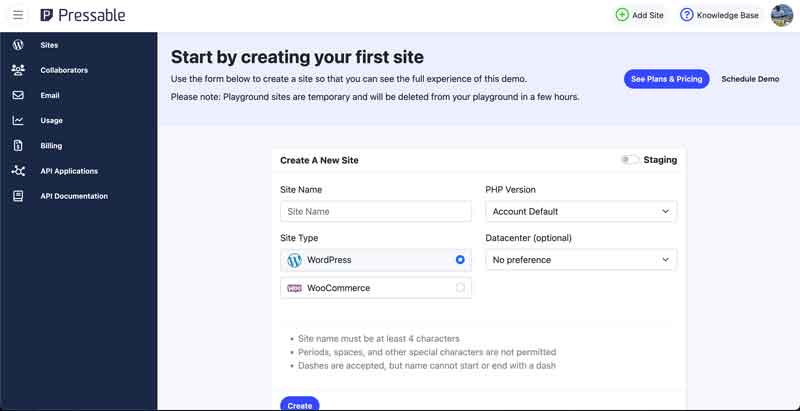
Task: Select the WordPress site type radio
Action: pos(460,260)
